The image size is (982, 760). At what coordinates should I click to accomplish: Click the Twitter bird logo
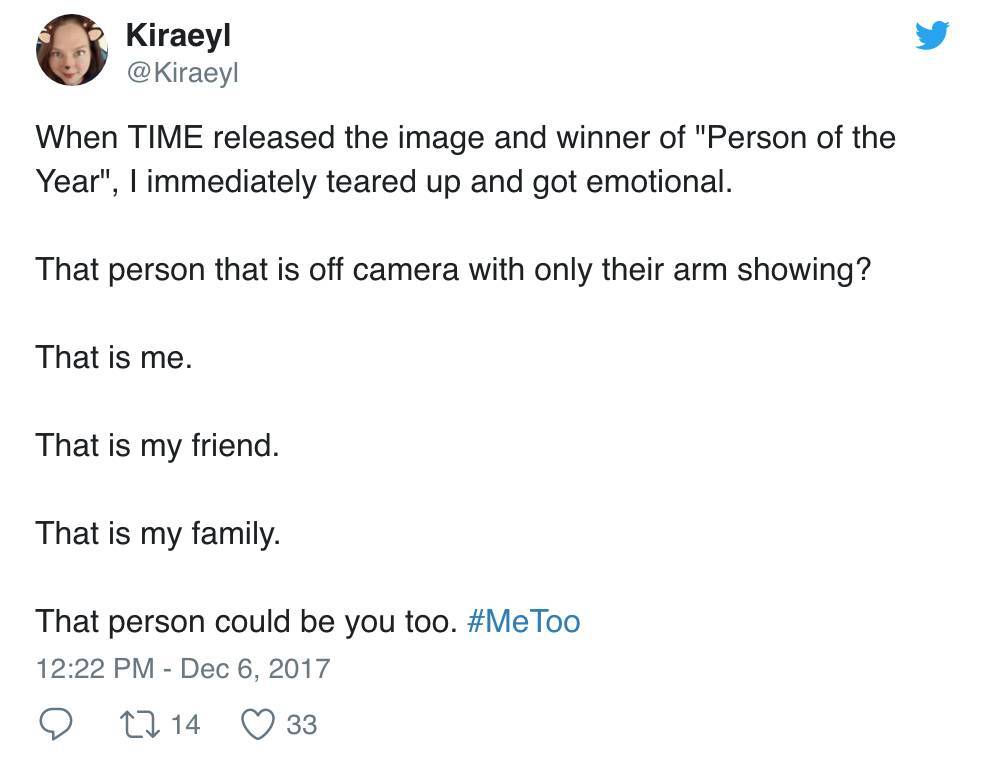click(932, 36)
